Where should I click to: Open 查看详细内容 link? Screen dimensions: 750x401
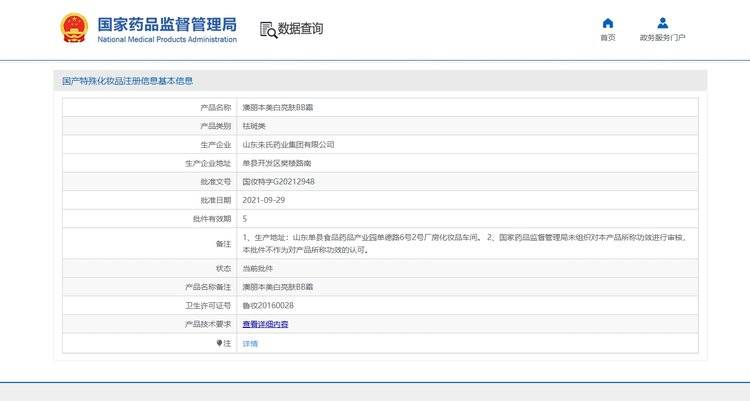click(x=265, y=324)
